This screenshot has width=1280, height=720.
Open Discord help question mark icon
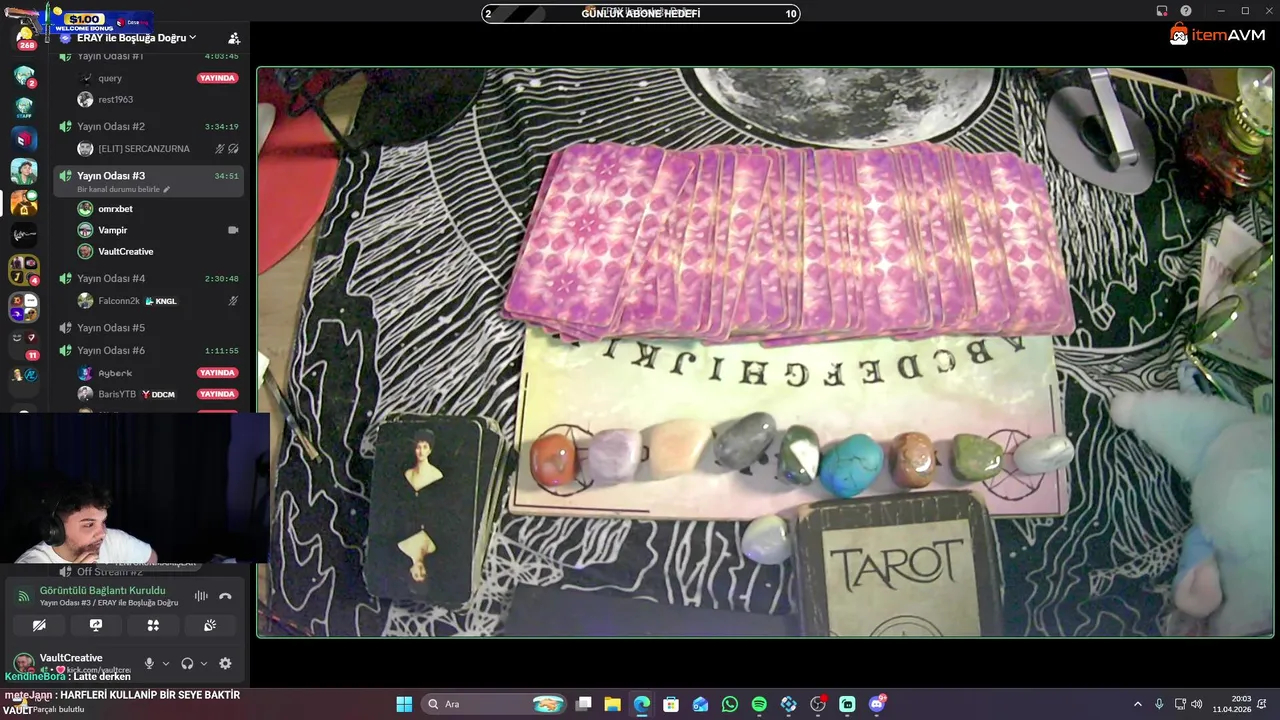point(1186,11)
